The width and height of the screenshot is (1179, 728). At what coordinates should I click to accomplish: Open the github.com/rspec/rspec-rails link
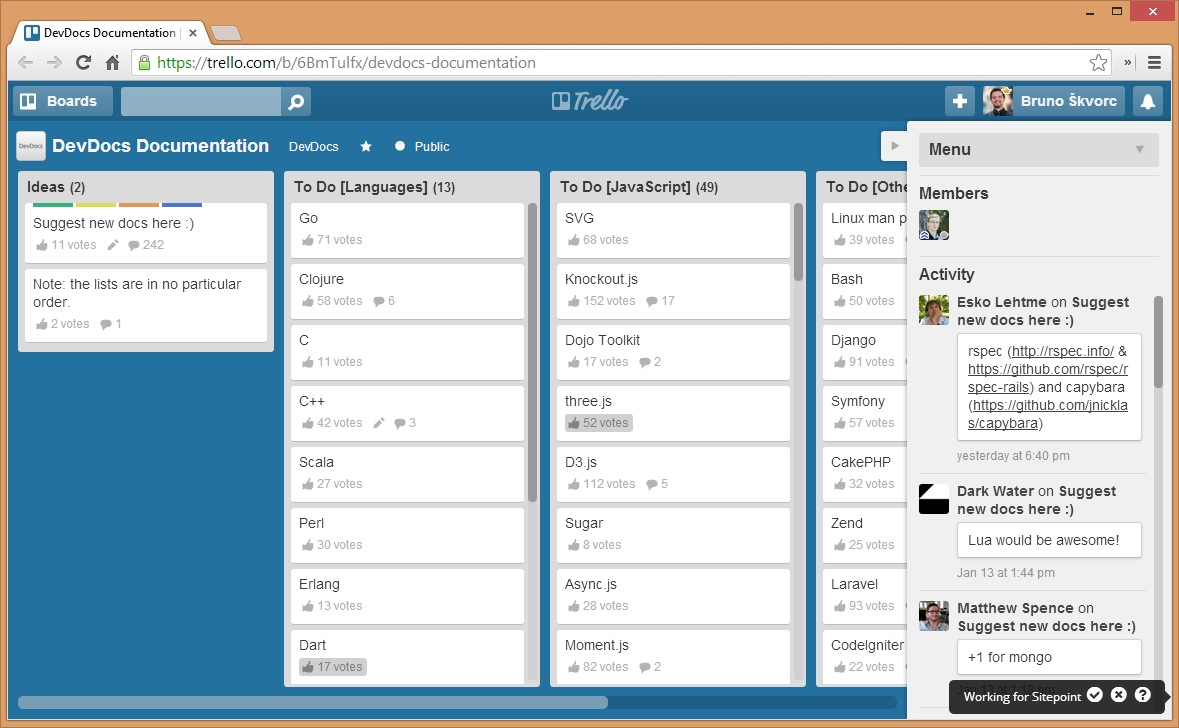coord(1047,378)
